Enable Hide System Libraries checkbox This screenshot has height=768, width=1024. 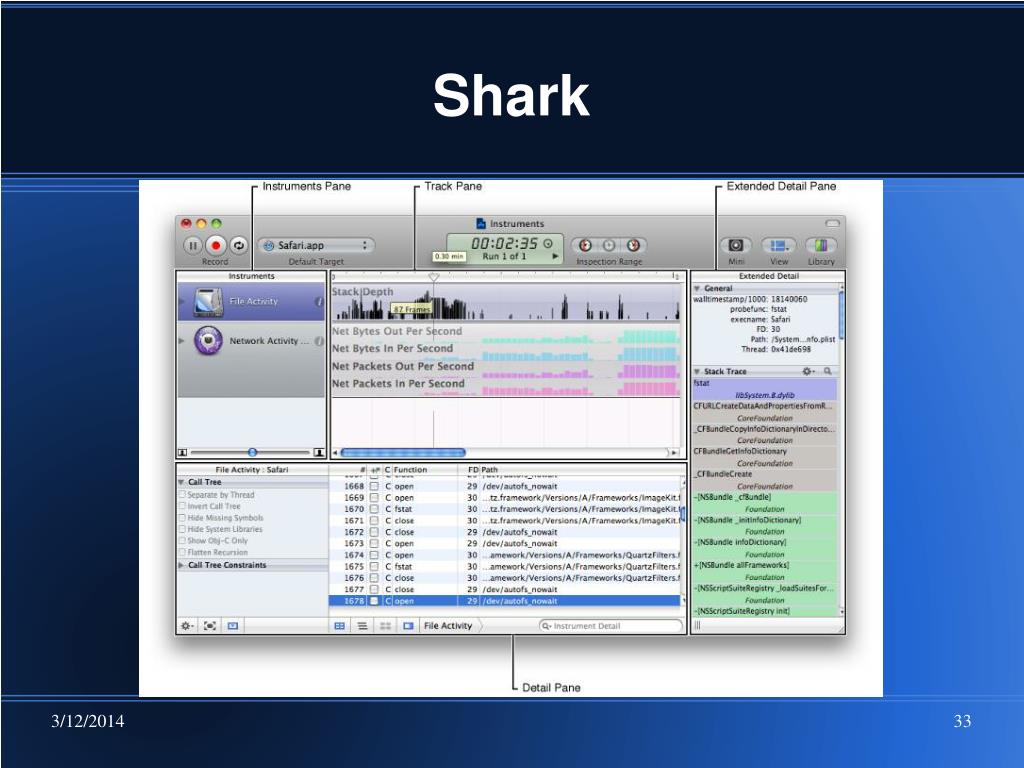pos(182,529)
